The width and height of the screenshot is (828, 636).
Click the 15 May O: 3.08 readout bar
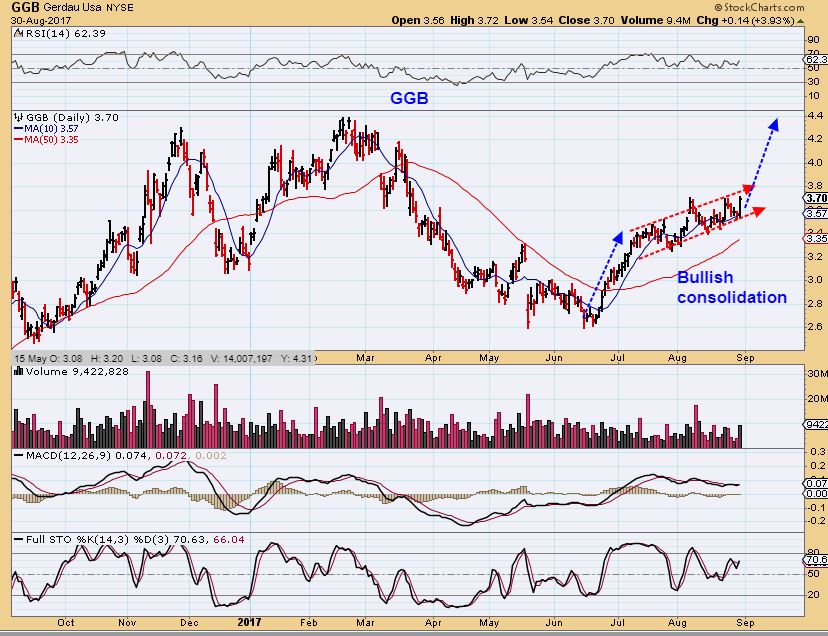coord(164,358)
